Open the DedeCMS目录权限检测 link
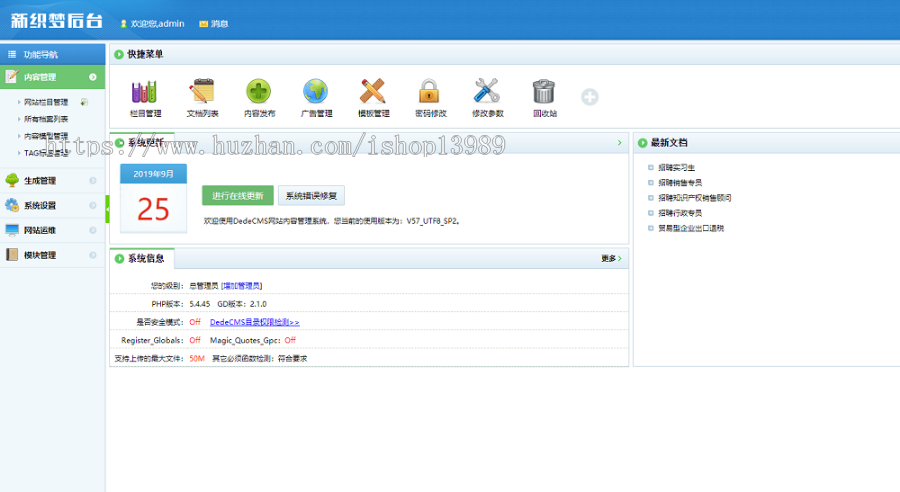900x492 pixels. point(254,323)
